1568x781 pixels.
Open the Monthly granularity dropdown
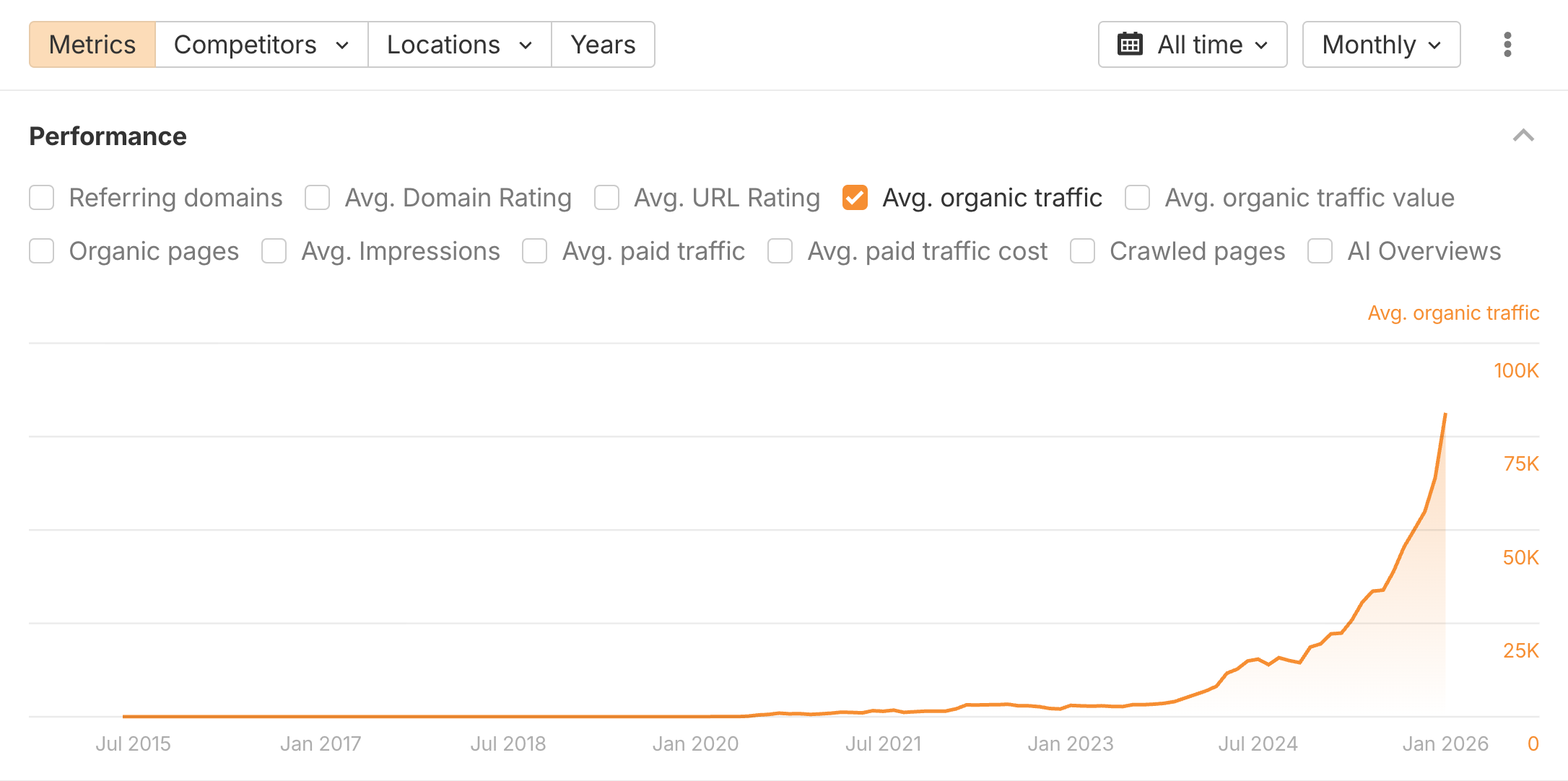(1380, 44)
